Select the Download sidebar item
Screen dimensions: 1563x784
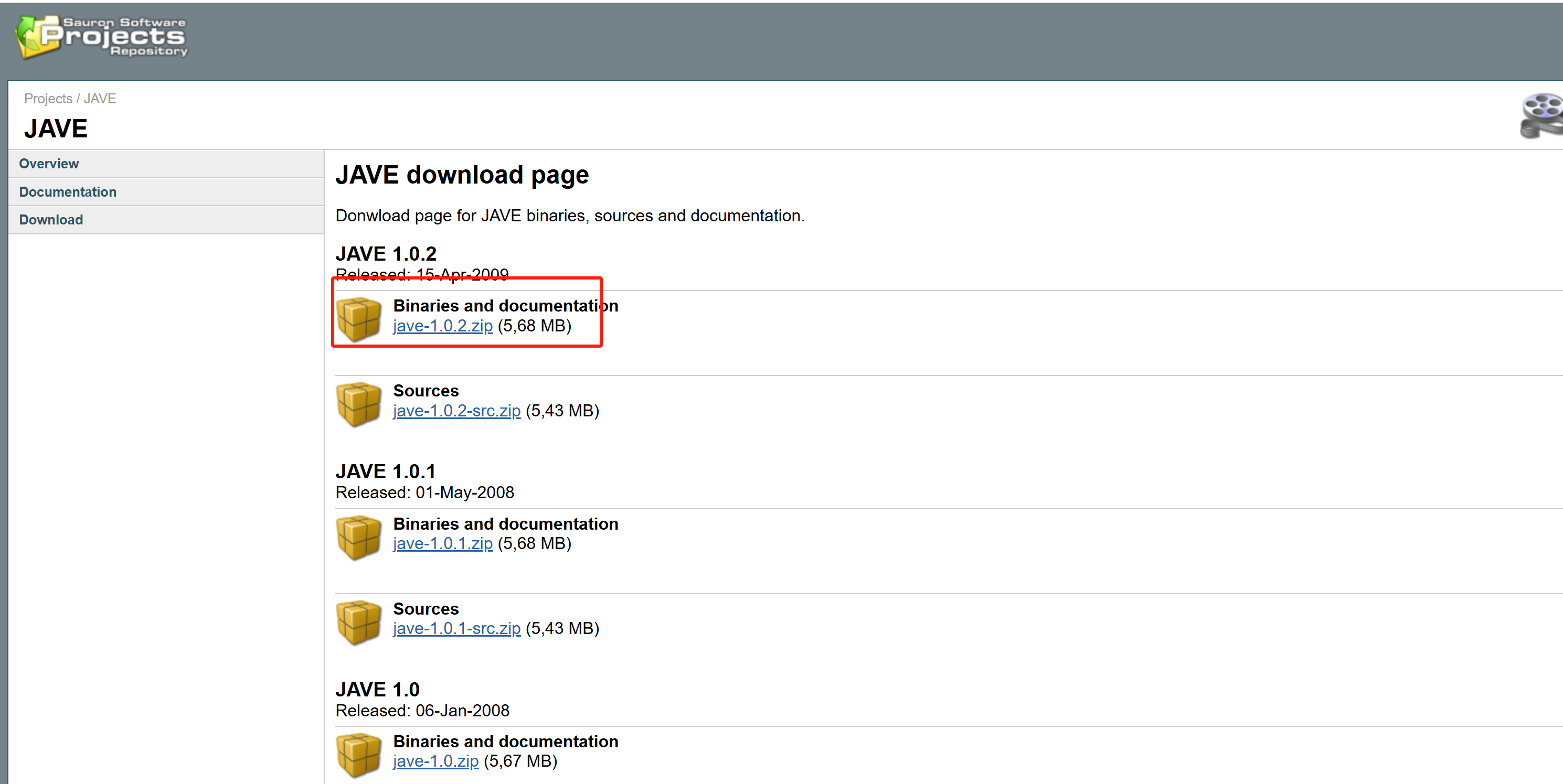click(51, 220)
